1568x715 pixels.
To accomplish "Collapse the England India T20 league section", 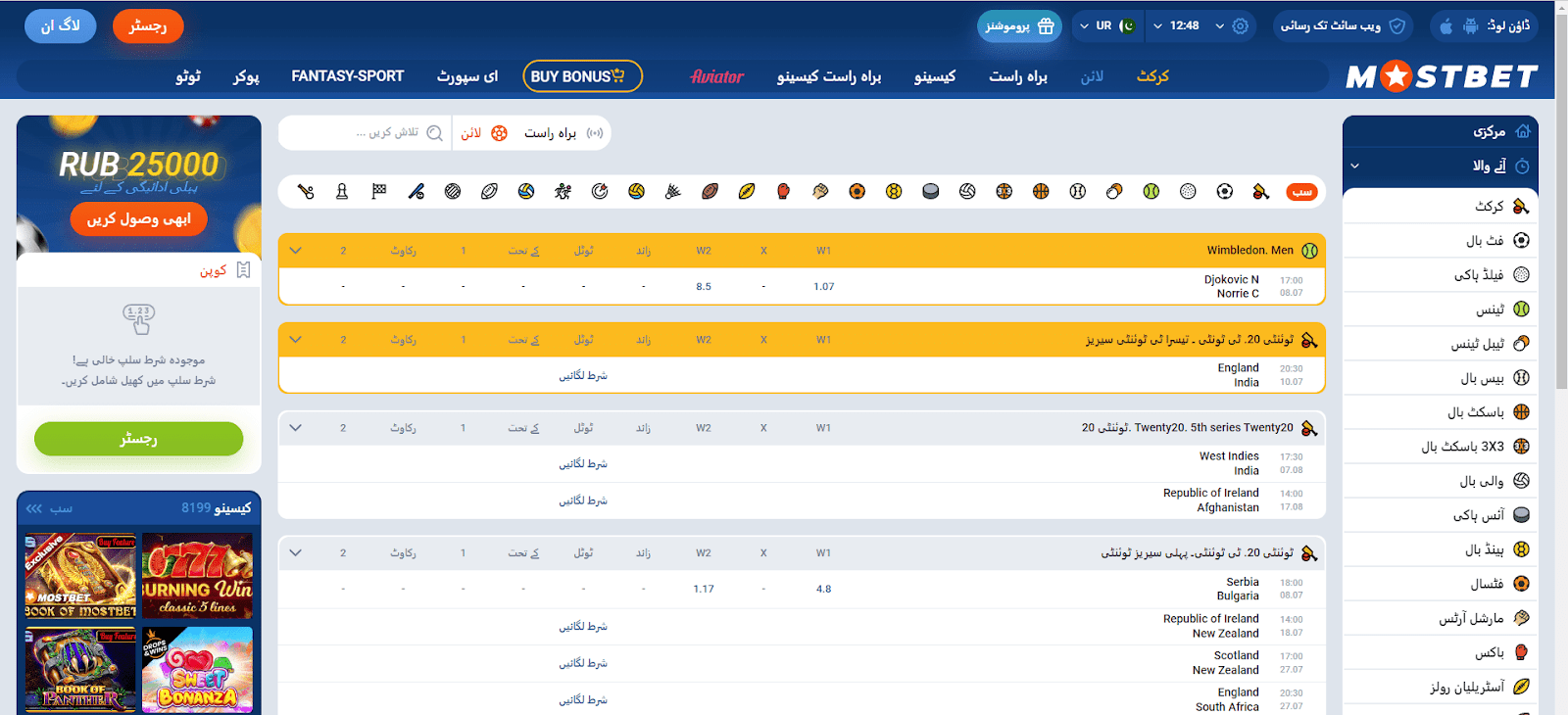I will tap(295, 340).
